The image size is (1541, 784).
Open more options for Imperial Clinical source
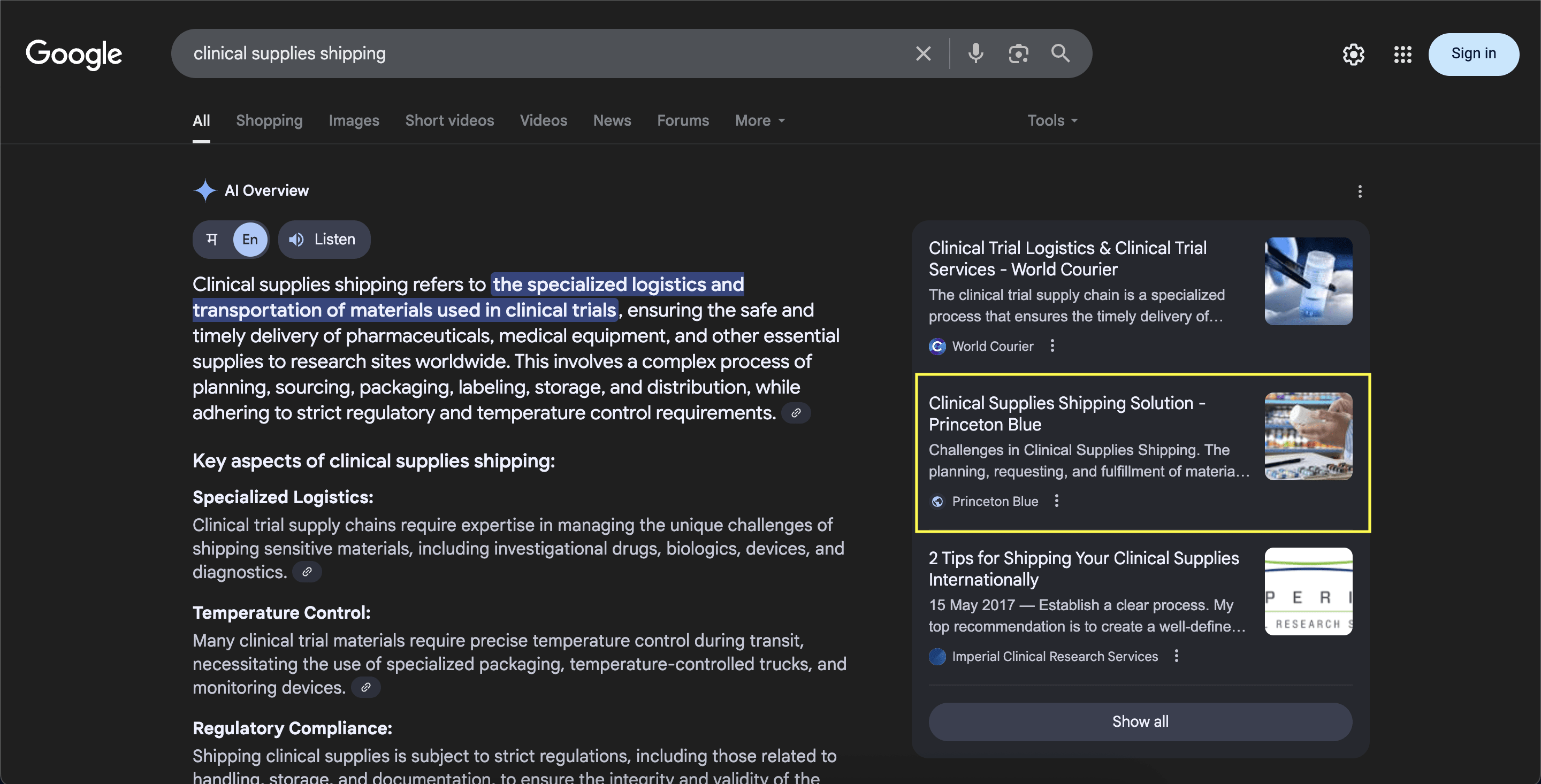pyautogui.click(x=1176, y=656)
